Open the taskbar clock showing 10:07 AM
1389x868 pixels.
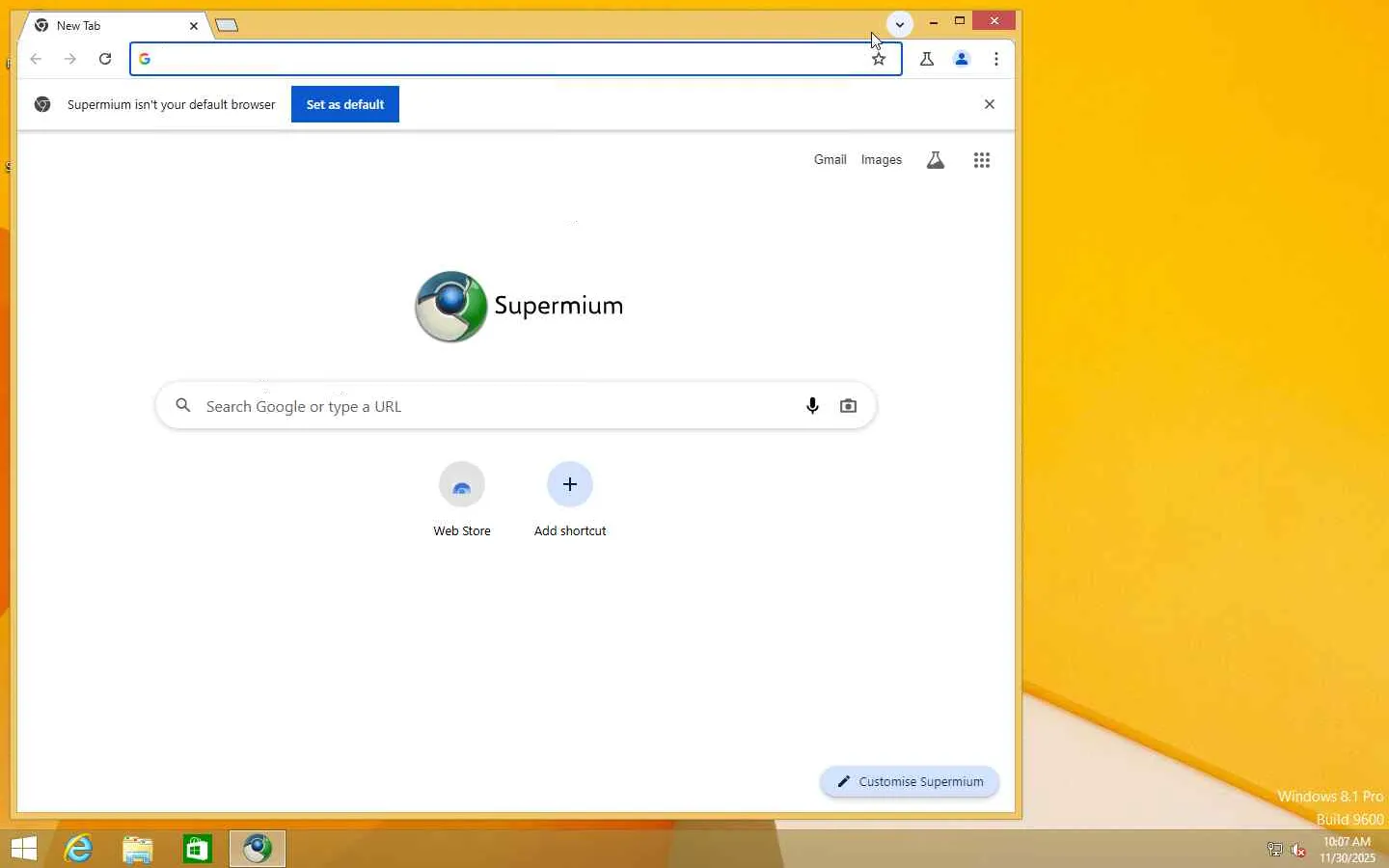[1348, 850]
